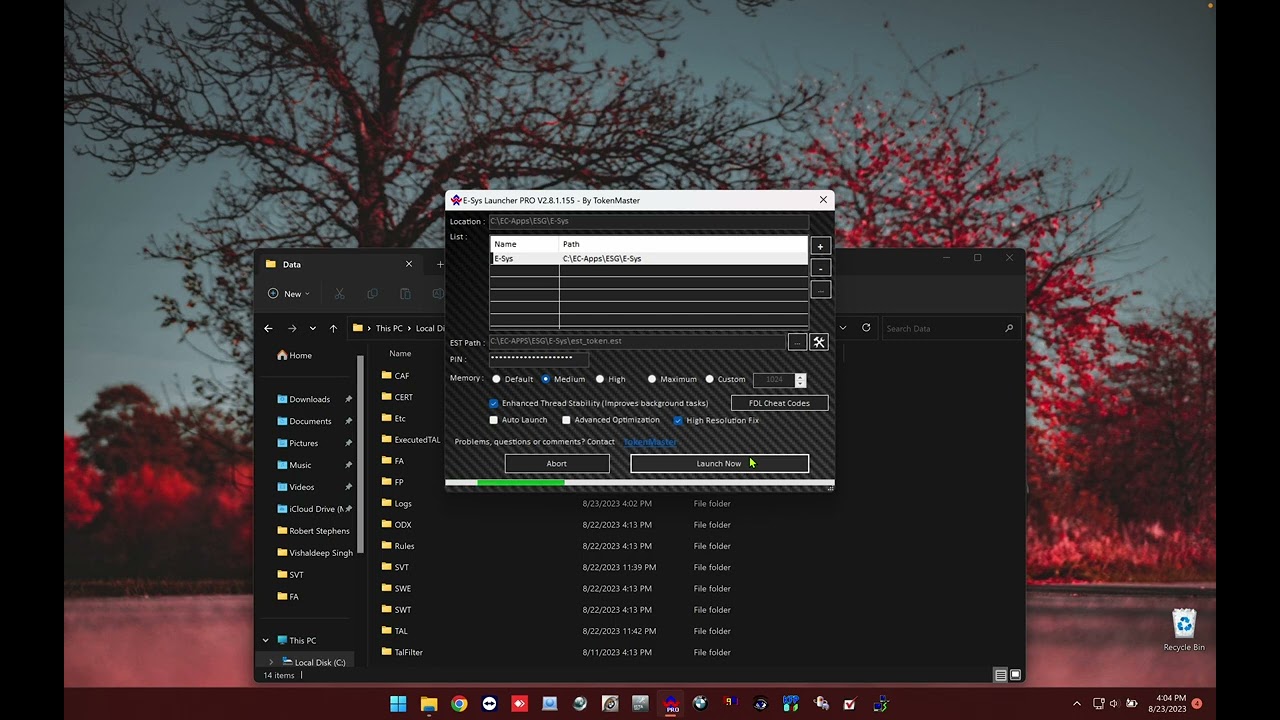The width and height of the screenshot is (1280, 720).
Task: Click the Abort button
Action: (557, 463)
